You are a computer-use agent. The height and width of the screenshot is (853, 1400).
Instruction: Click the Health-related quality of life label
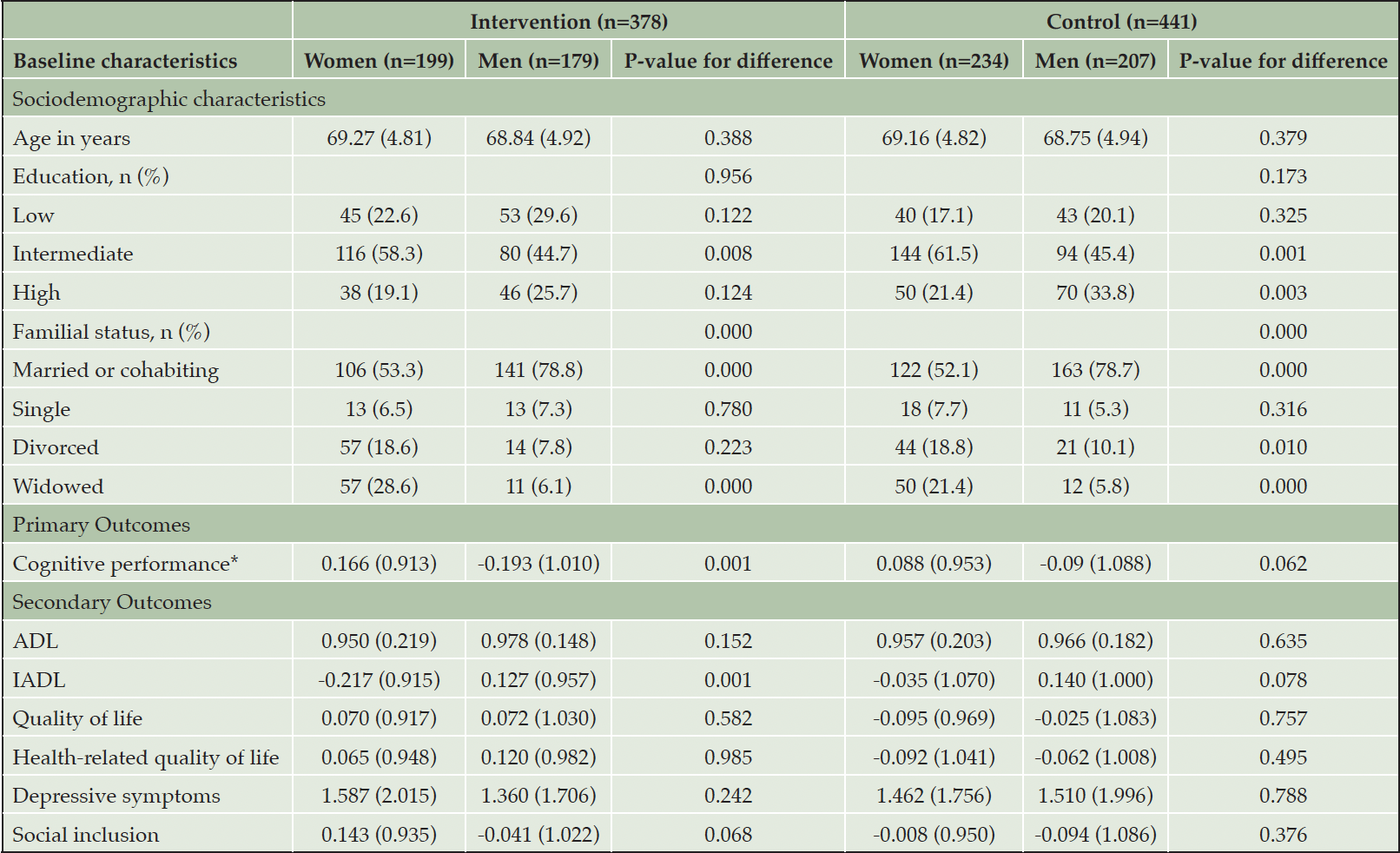146,757
